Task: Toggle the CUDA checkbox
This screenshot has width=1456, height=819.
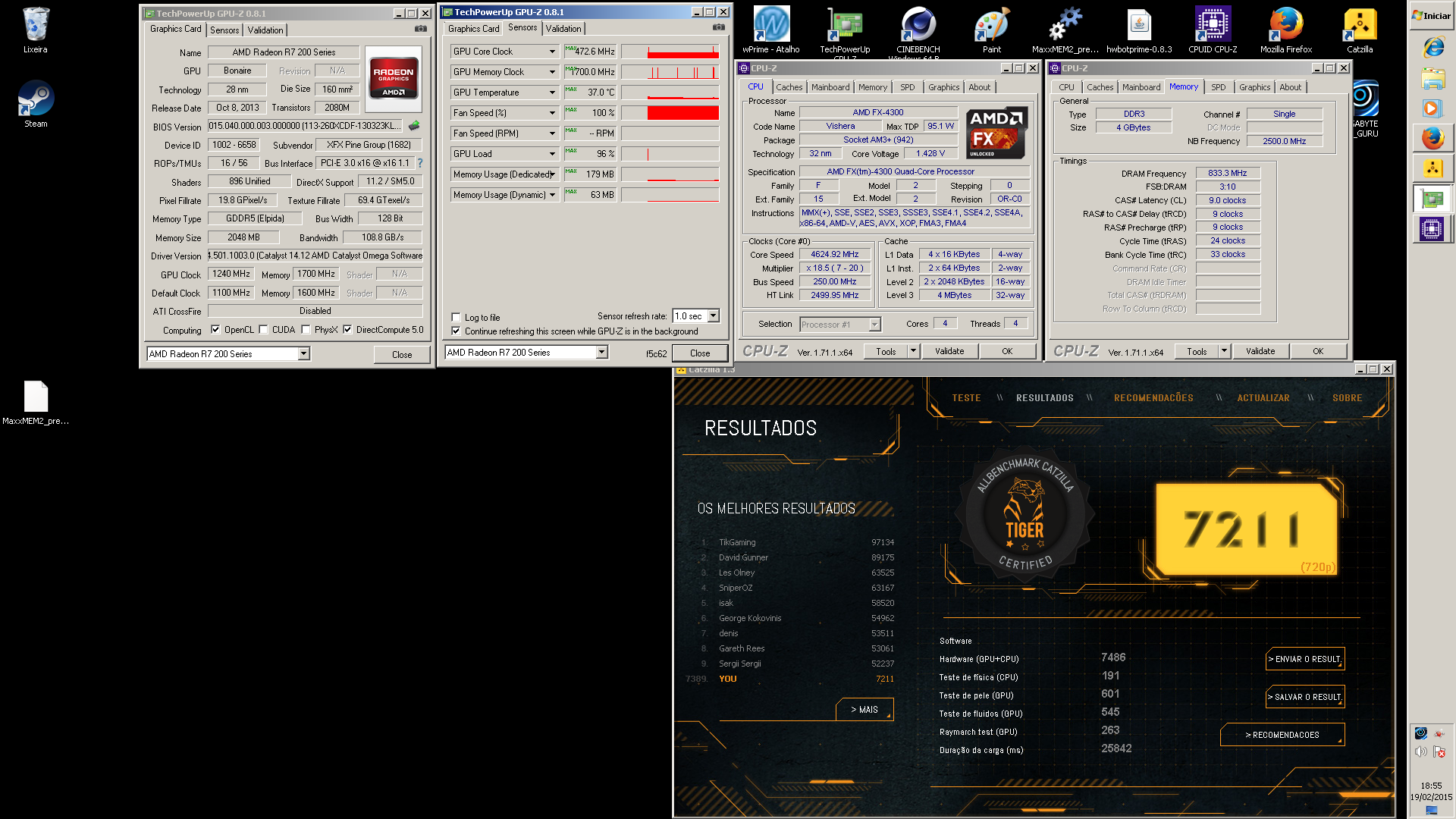Action: pos(263,330)
